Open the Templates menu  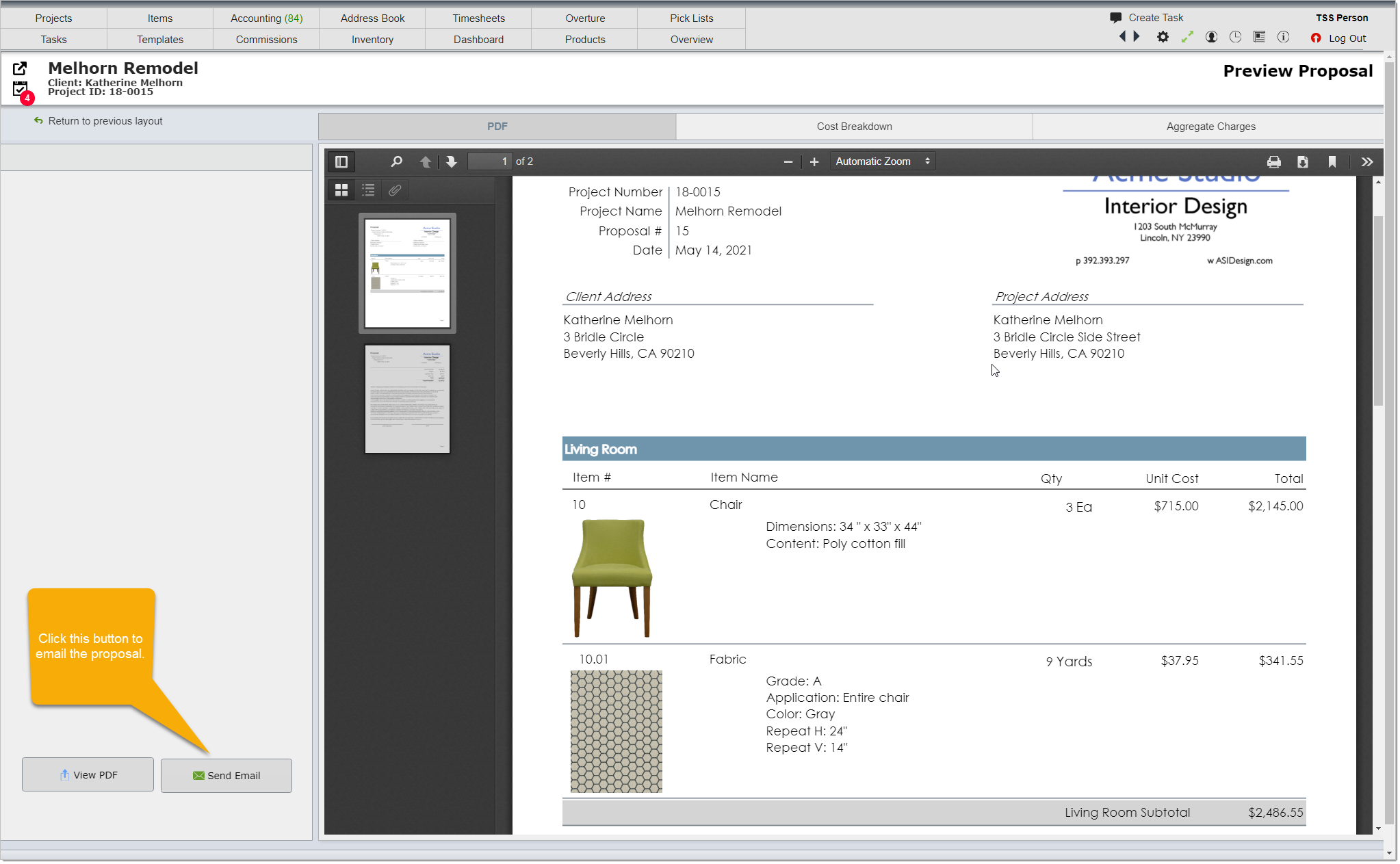tap(160, 40)
